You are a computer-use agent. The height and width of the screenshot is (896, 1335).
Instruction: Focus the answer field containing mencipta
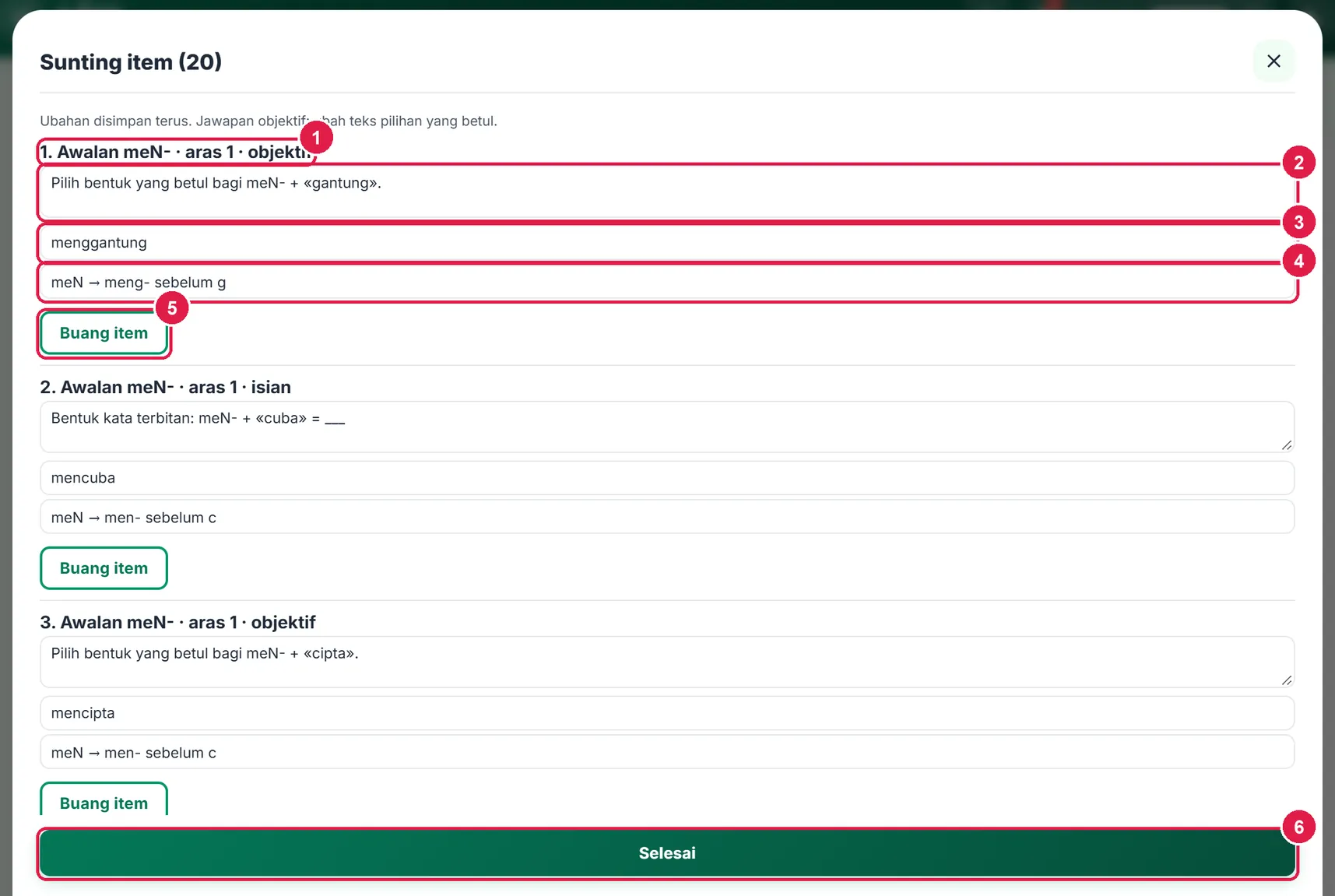point(667,713)
